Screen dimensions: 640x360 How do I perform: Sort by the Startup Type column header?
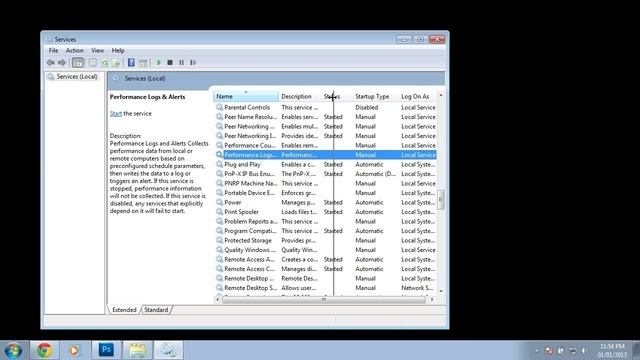[376, 96]
